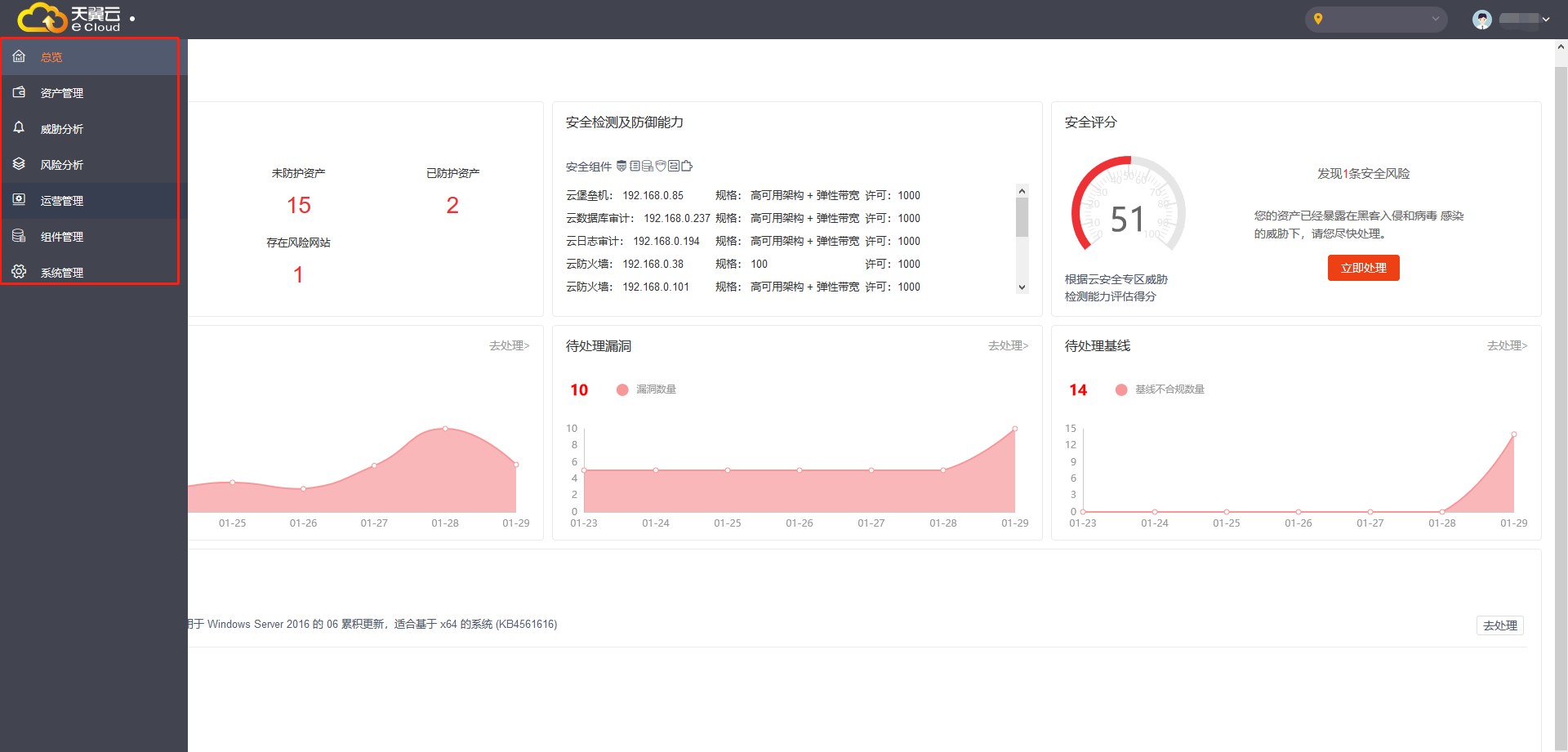1568x752 pixels.
Task: Click 去处理 link in 待处理漏洞 panel
Action: [1008, 345]
